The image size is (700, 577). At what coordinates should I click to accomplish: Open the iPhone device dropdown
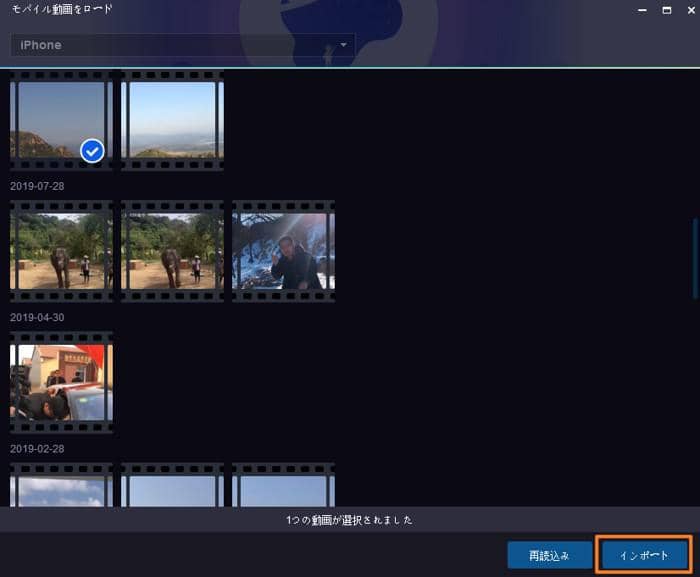click(183, 45)
